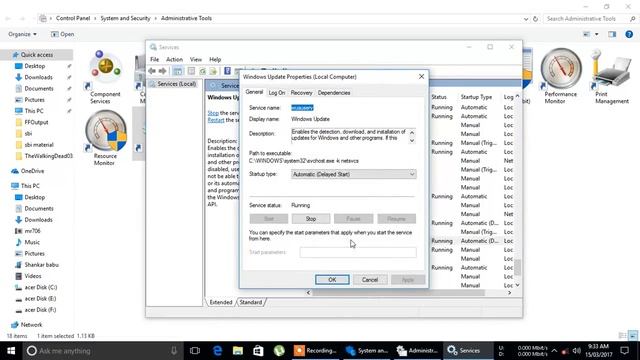This screenshot has height=360, width=640.
Task: Click Windows Start button
Action: click(x=11, y=351)
